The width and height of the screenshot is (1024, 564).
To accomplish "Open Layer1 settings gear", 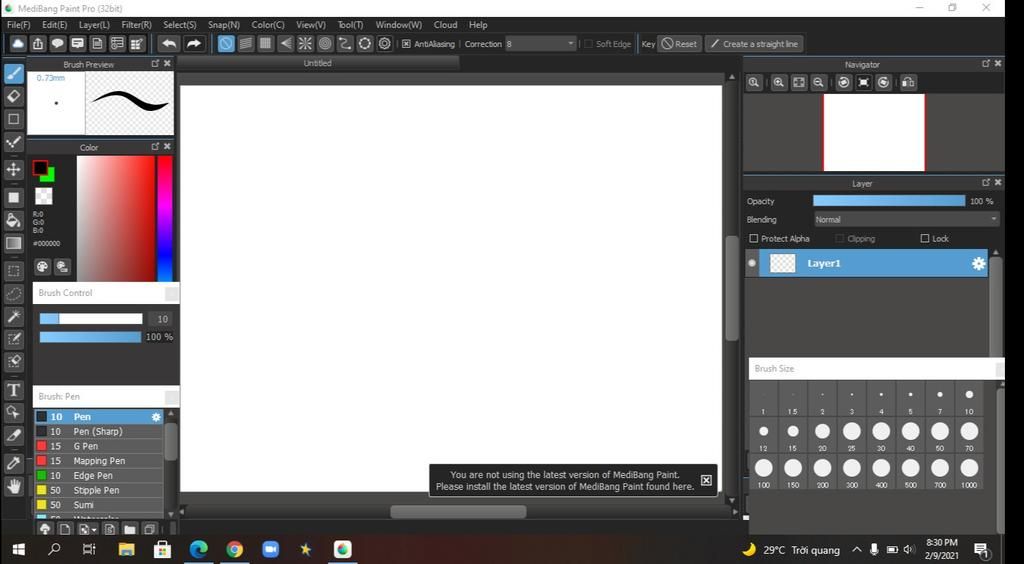I will coord(978,264).
